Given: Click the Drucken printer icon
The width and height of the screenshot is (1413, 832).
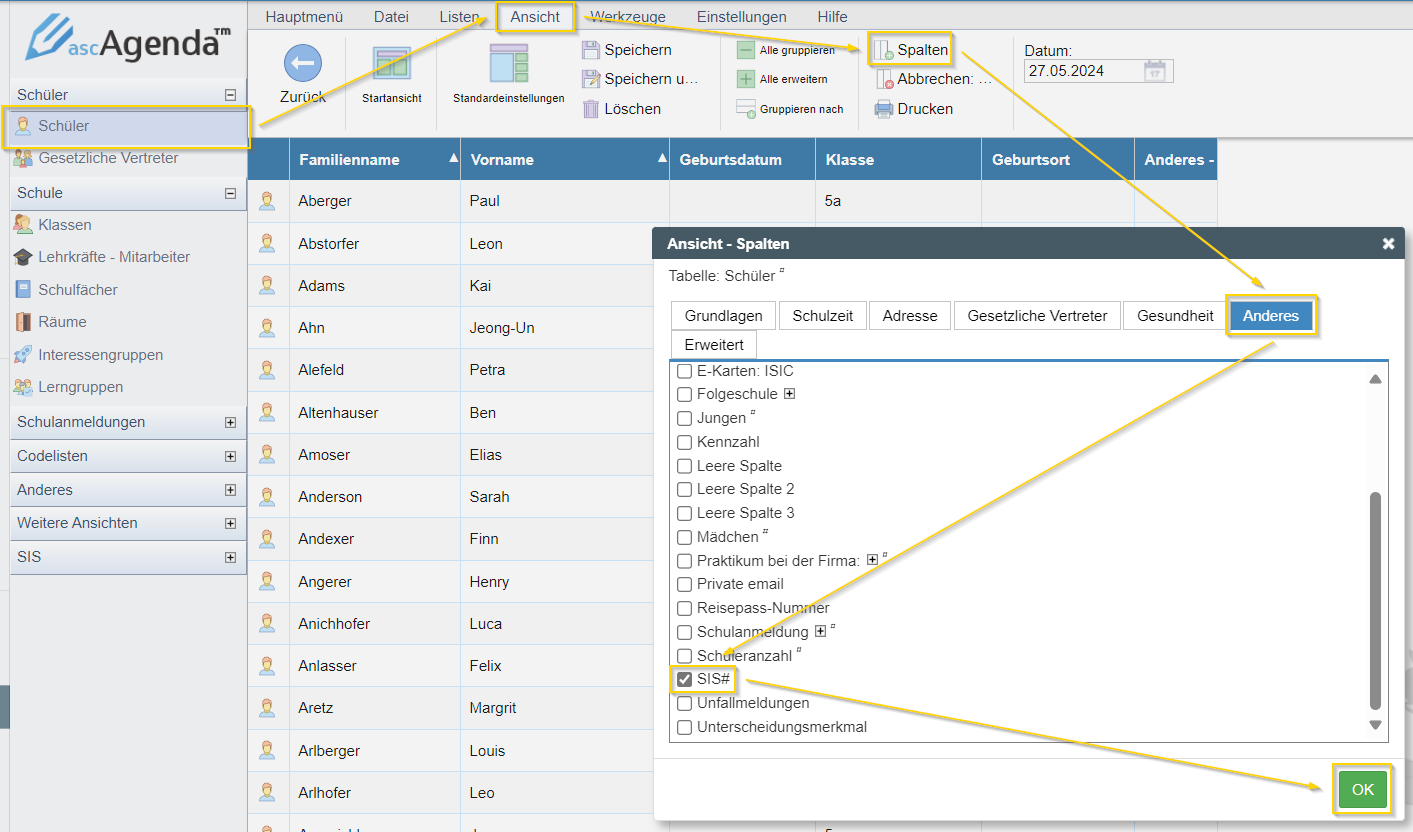Looking at the screenshot, I should (884, 109).
